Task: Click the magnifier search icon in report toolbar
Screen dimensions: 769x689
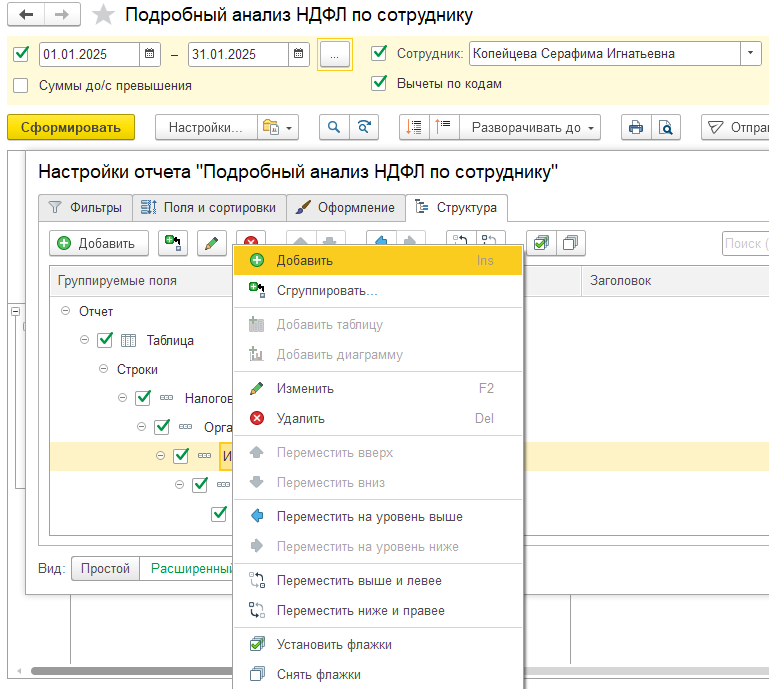Action: (334, 127)
